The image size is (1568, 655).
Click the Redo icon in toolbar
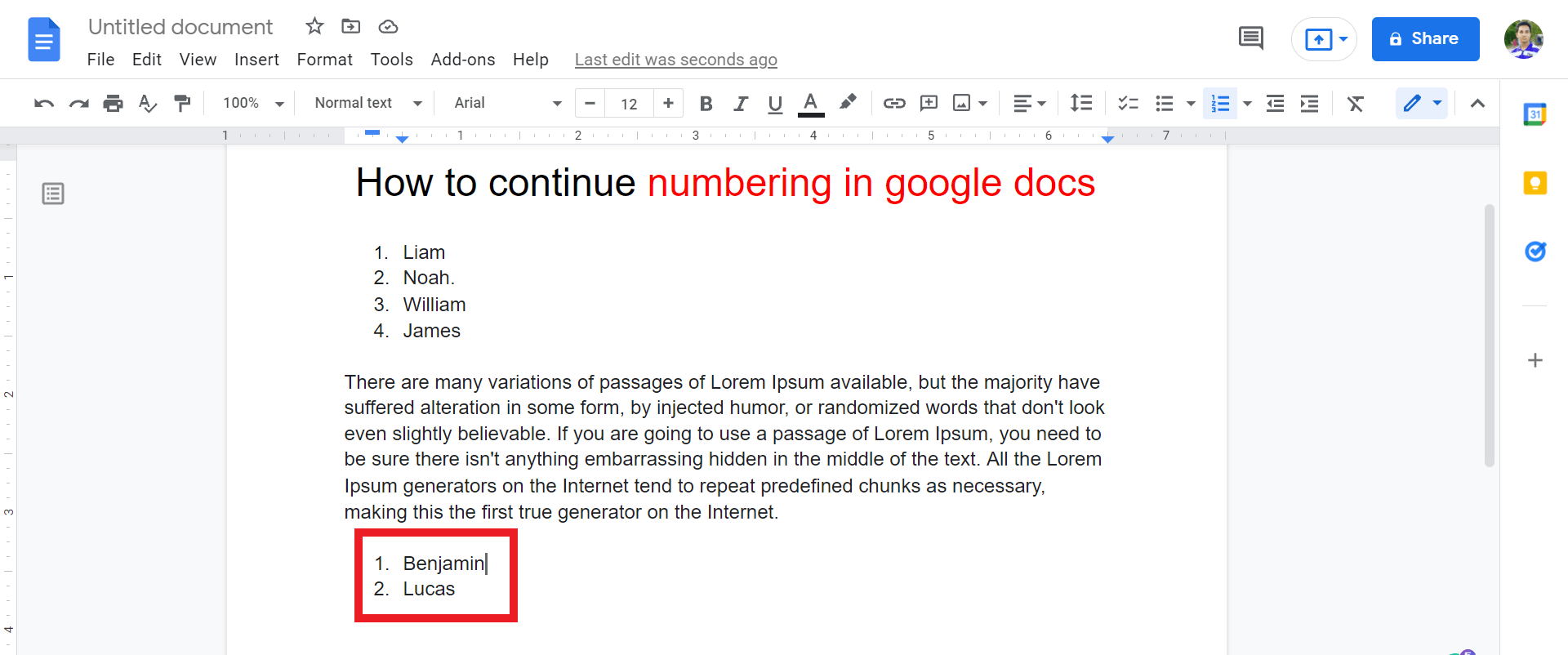pos(79,103)
